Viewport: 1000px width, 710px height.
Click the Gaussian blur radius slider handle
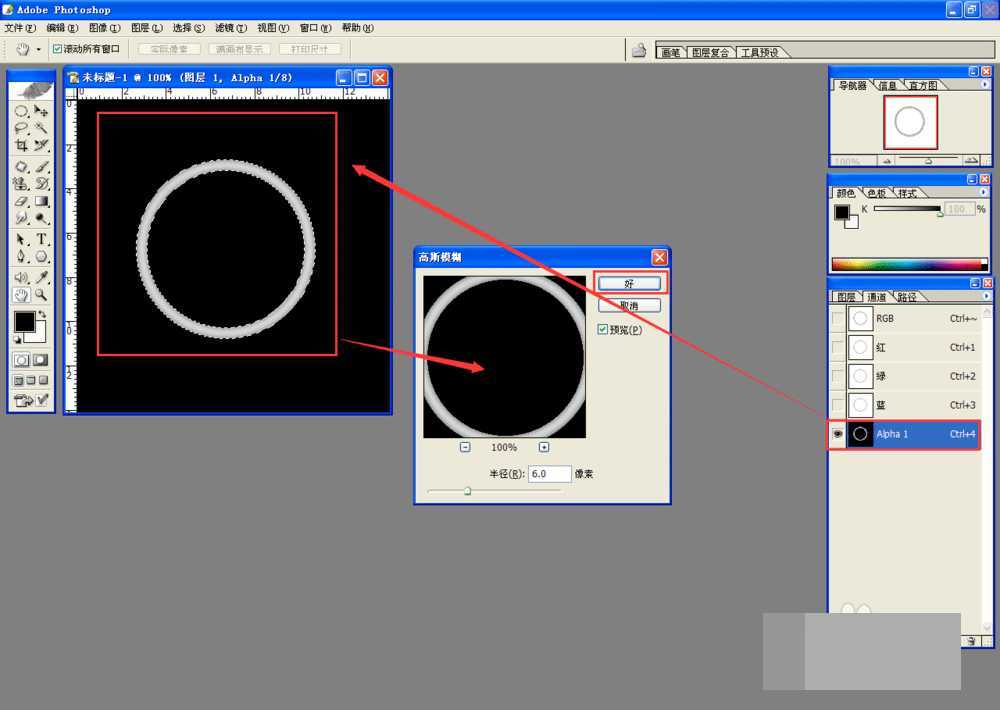(x=467, y=491)
